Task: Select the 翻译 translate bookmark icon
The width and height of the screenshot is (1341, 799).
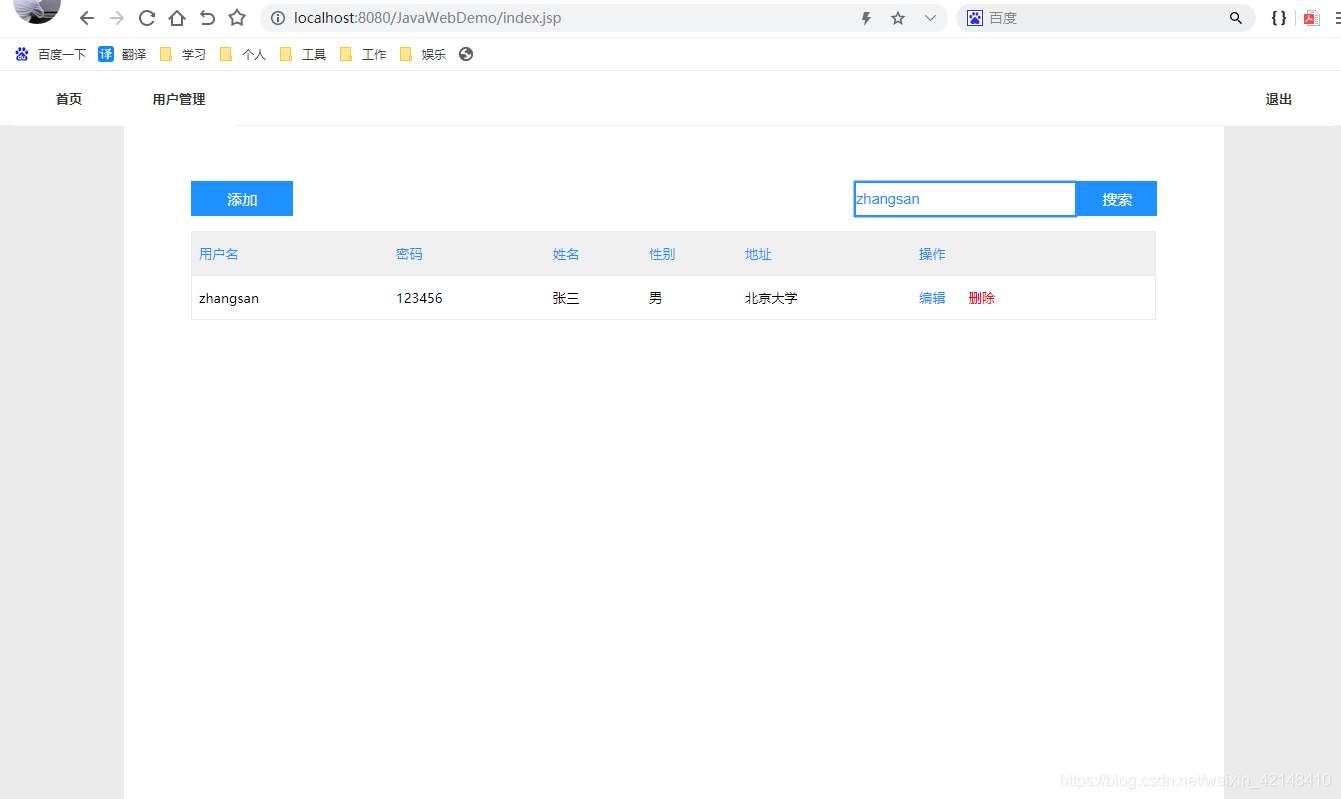Action: 106,54
